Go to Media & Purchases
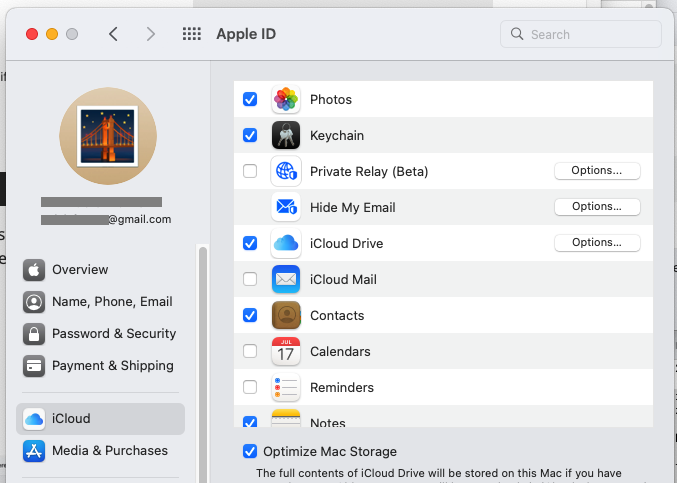The width and height of the screenshot is (677, 483). (109, 451)
